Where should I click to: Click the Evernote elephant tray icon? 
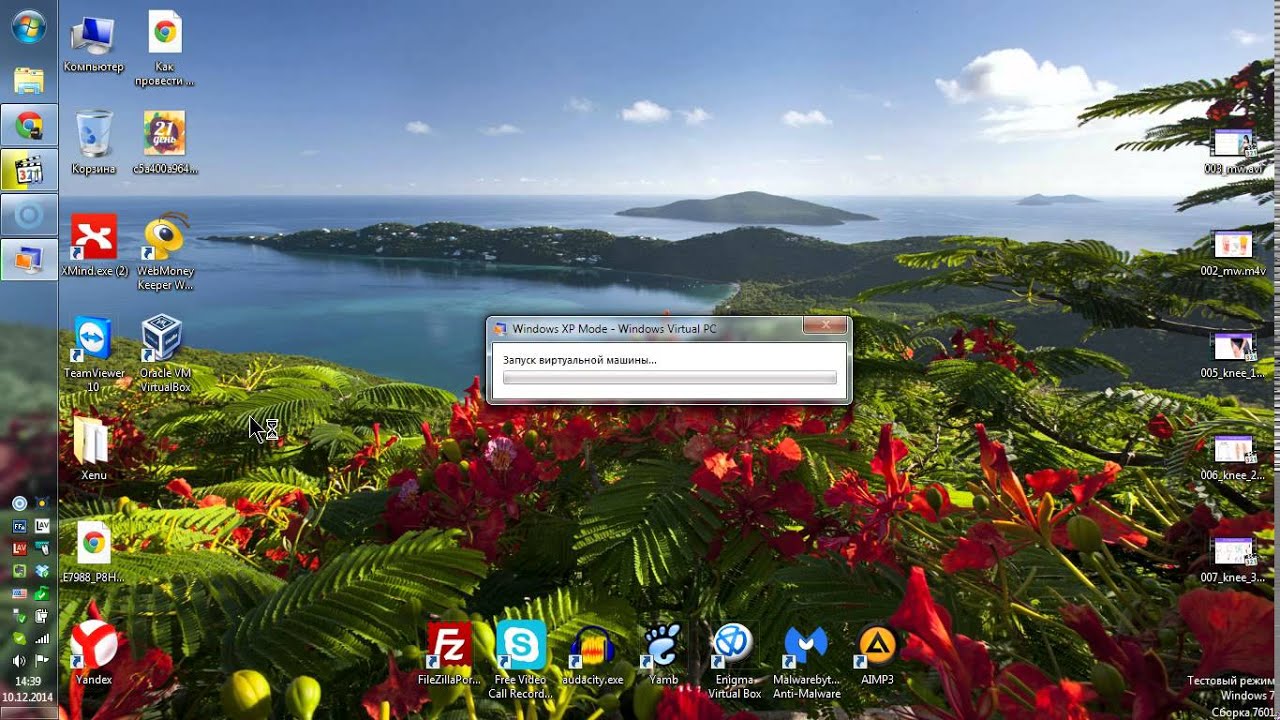(x=19, y=571)
